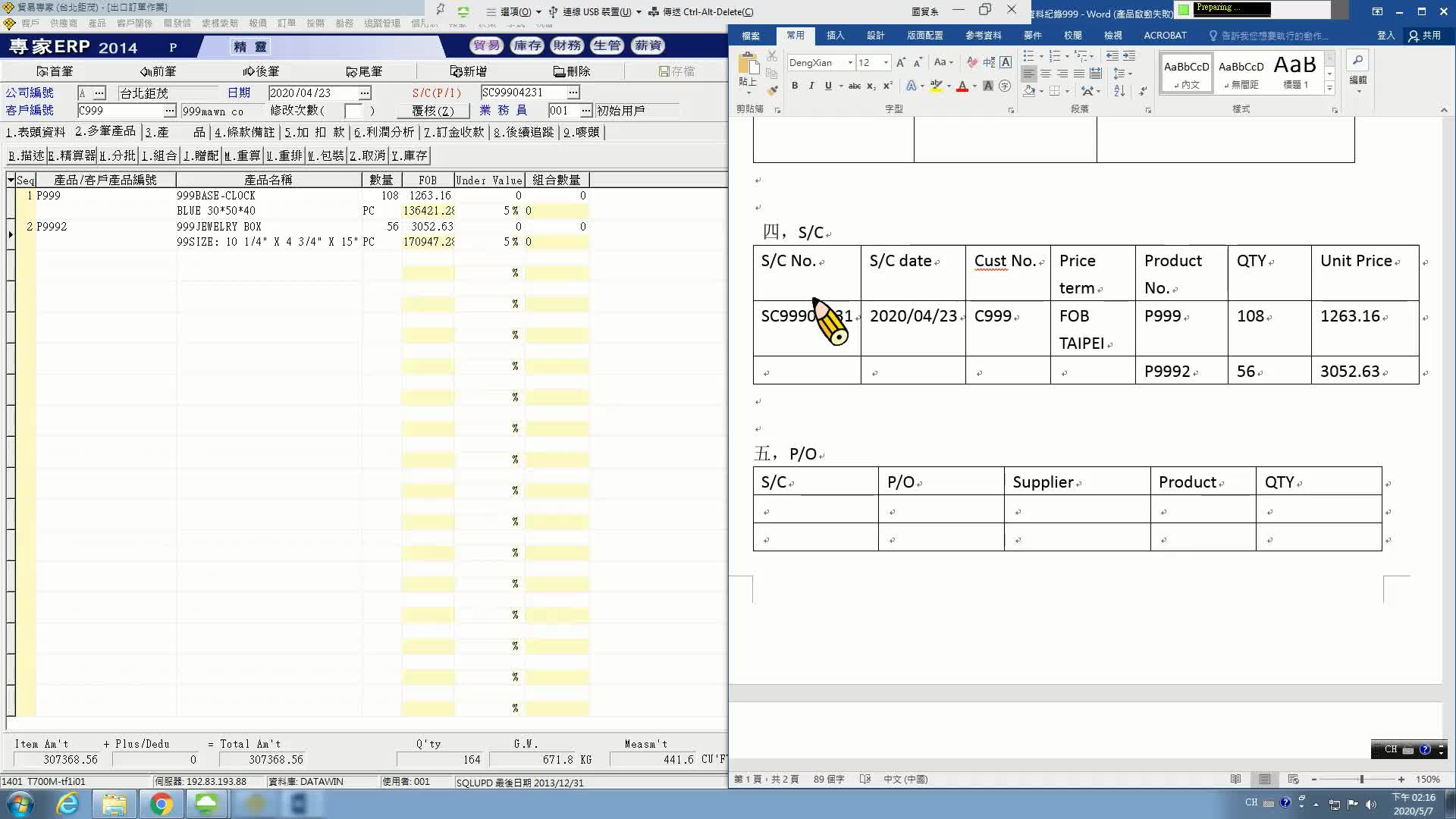This screenshot has height=819, width=1456.
Task: Click the bullet list icon
Action: click(1028, 56)
